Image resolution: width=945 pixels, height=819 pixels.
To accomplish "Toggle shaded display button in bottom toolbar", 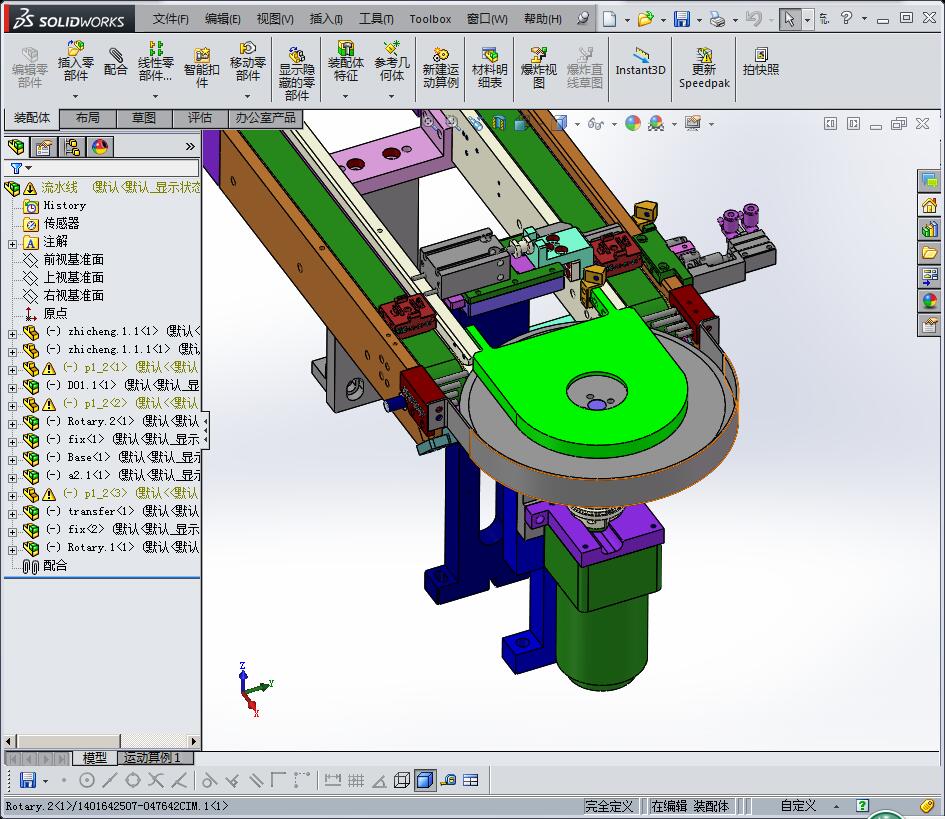I will tap(425, 780).
